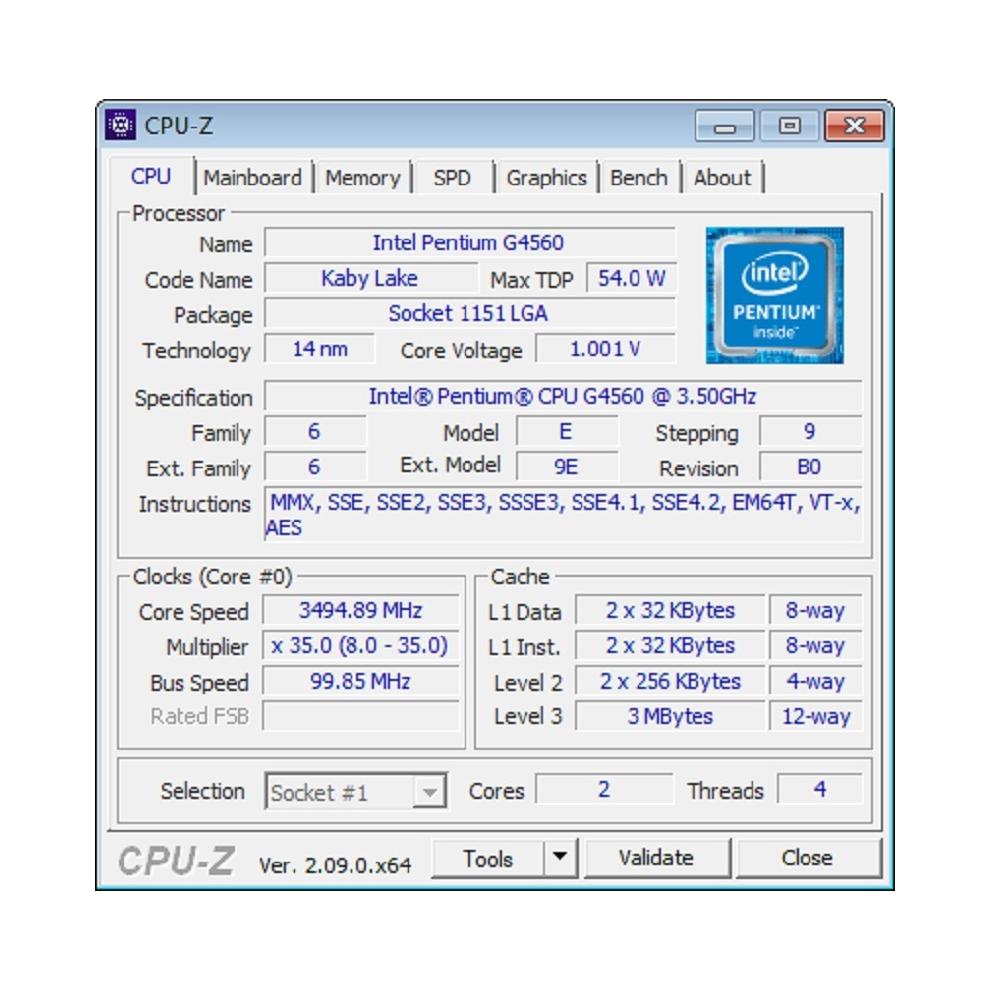Viewport: 989px width, 989px height.
Task: Click the maximize window button
Action: point(789,126)
